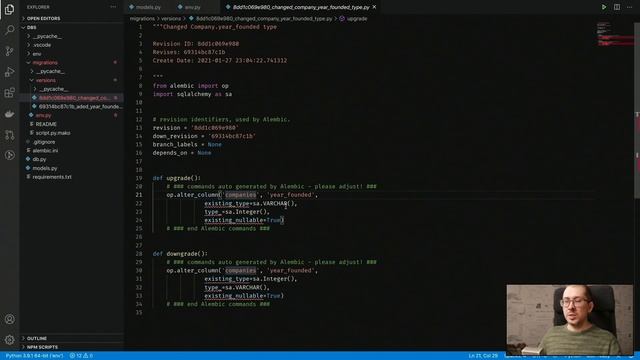The image size is (640, 360).
Task: Open the Source Control view
Action: (x=9, y=51)
